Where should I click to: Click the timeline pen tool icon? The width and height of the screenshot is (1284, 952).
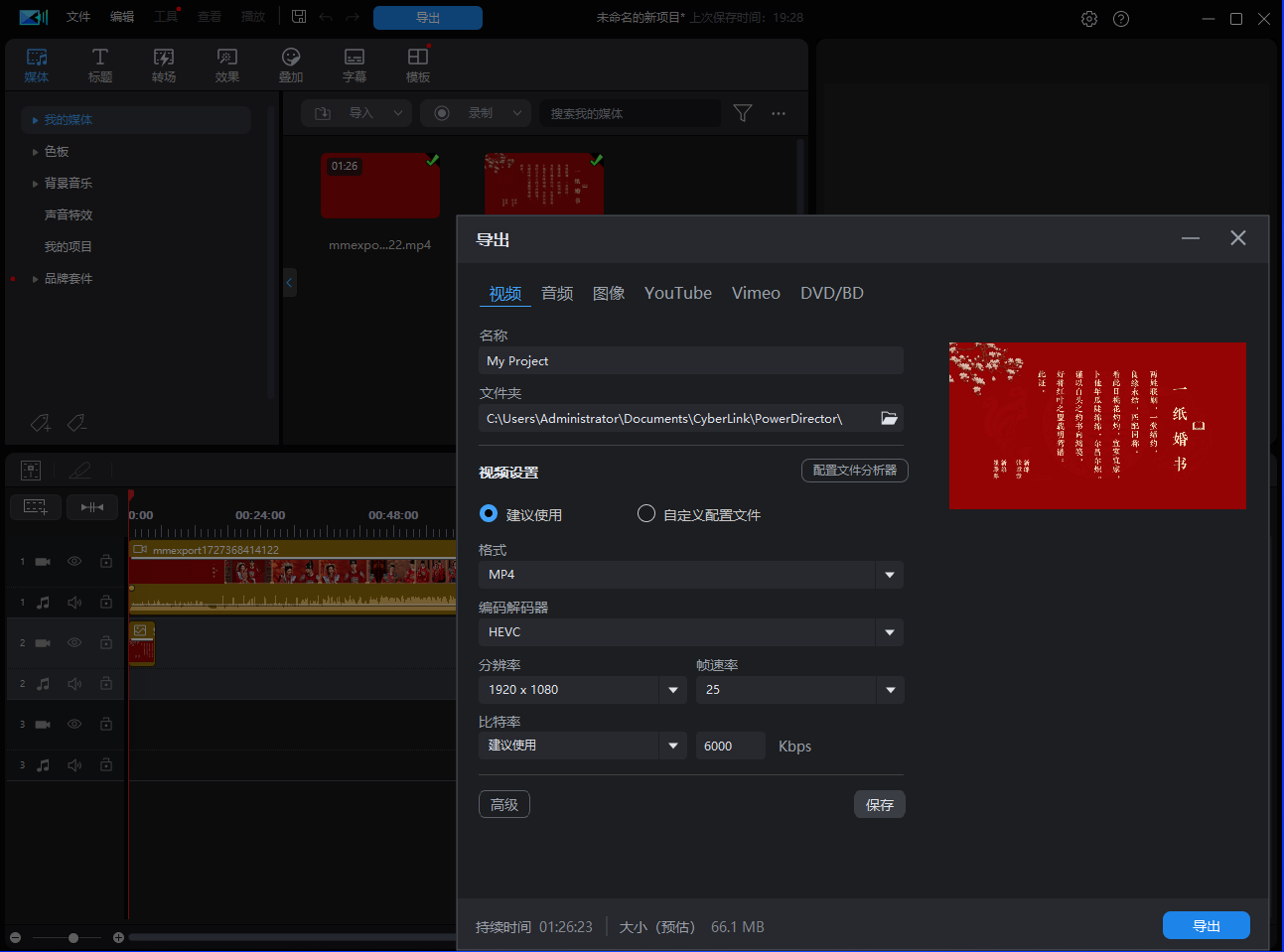80,470
